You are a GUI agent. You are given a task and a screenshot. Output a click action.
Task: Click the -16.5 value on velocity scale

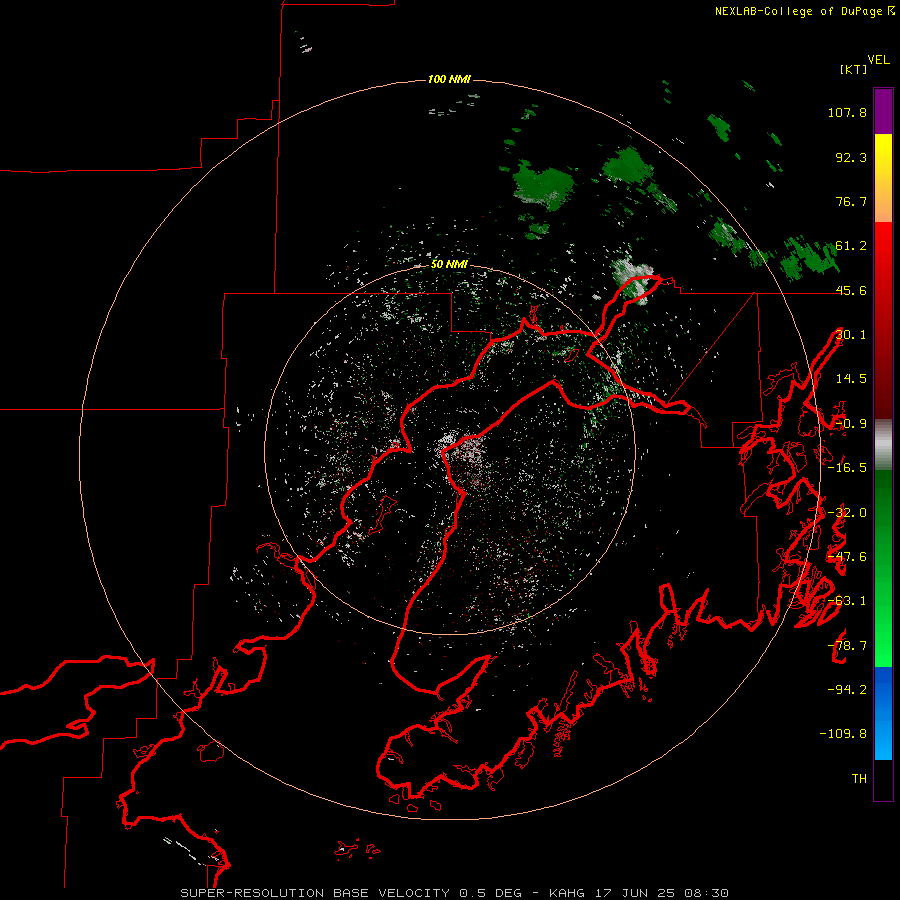847,468
